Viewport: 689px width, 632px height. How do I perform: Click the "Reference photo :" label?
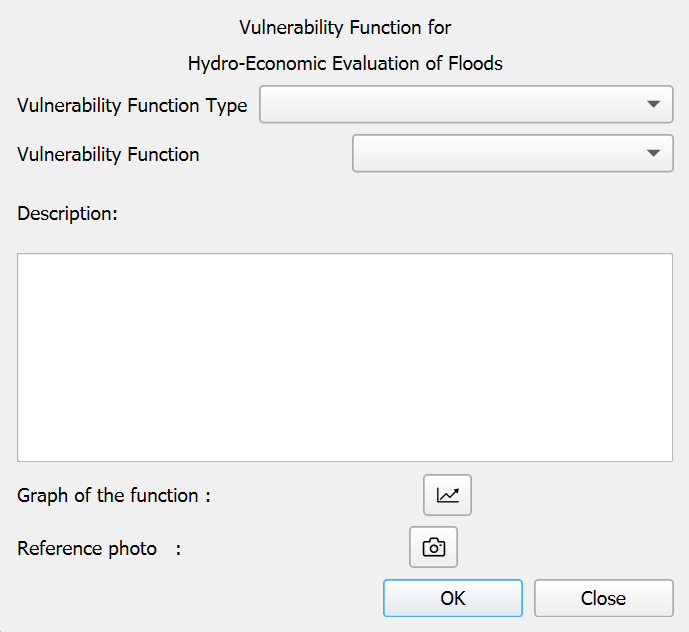click(x=99, y=548)
